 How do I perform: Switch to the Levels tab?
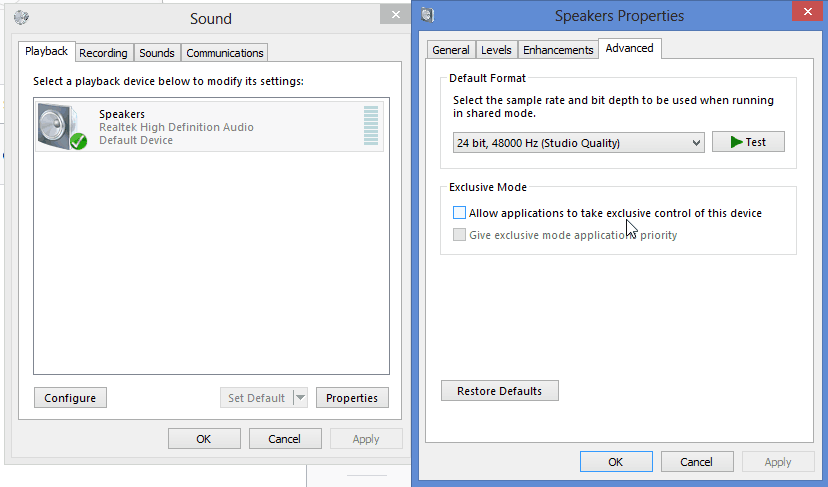(x=496, y=50)
